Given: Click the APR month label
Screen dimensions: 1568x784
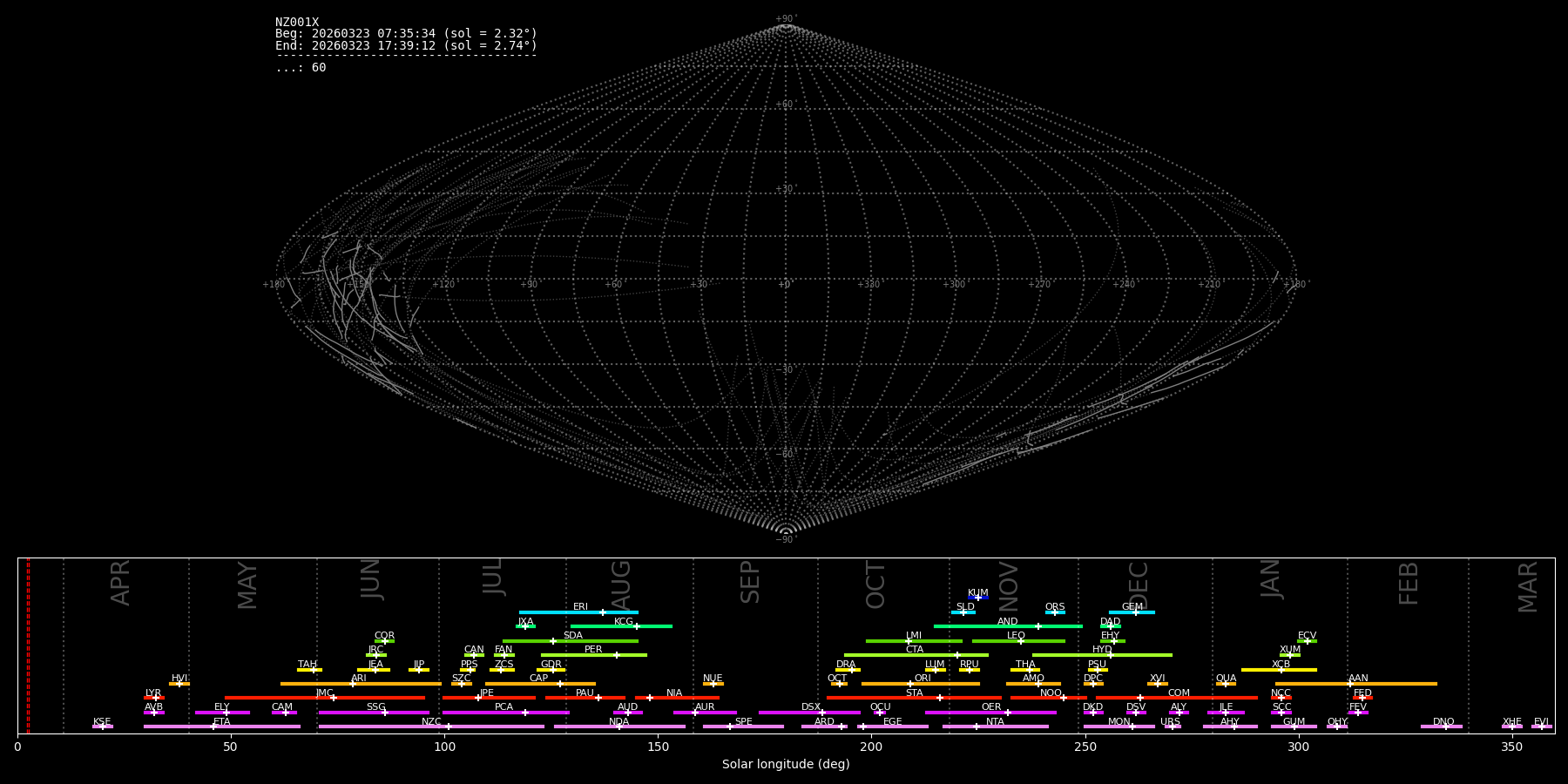Looking at the screenshot, I should click(120, 583).
